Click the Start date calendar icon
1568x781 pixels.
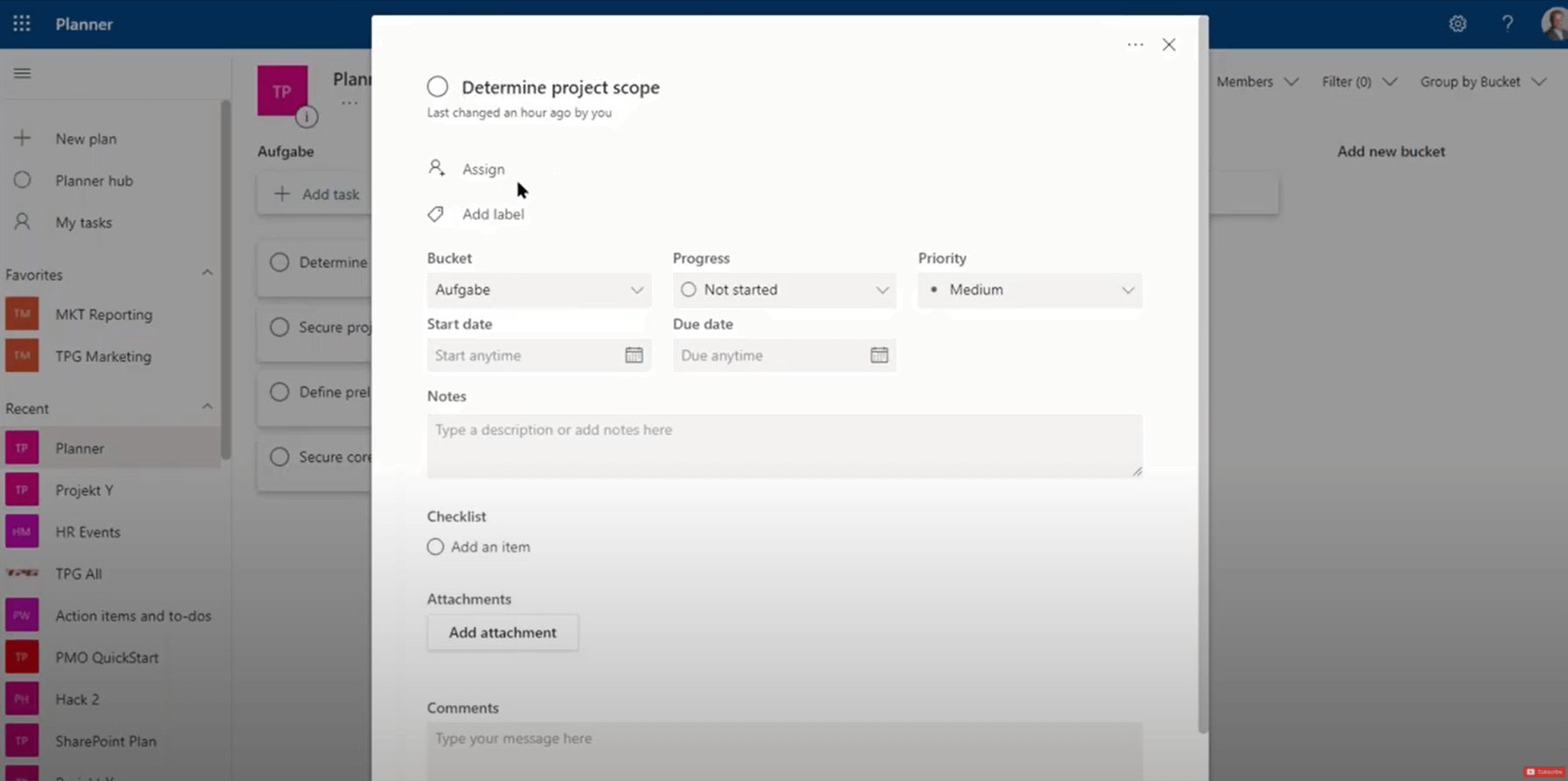click(634, 355)
